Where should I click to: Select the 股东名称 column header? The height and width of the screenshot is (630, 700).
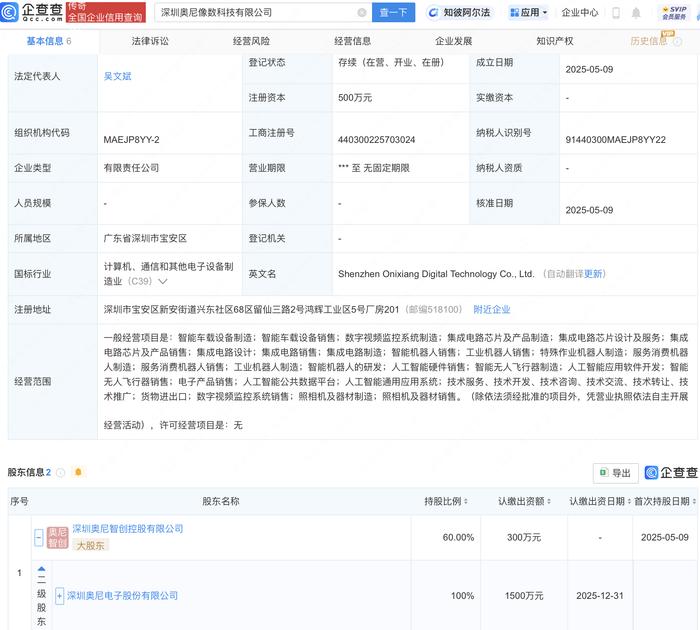pos(221,501)
